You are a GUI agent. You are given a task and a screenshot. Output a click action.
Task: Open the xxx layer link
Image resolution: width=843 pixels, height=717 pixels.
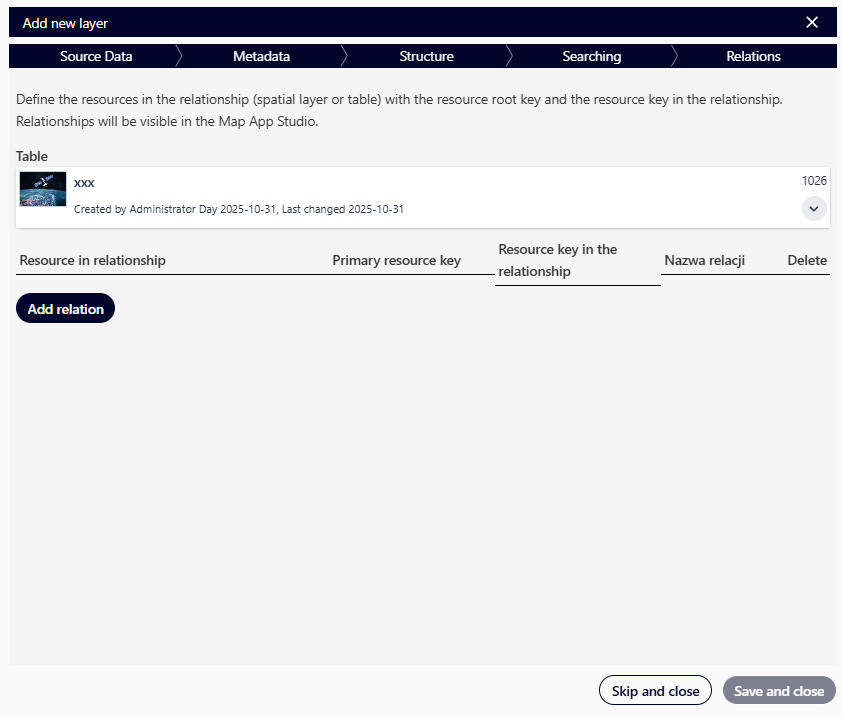(84, 182)
